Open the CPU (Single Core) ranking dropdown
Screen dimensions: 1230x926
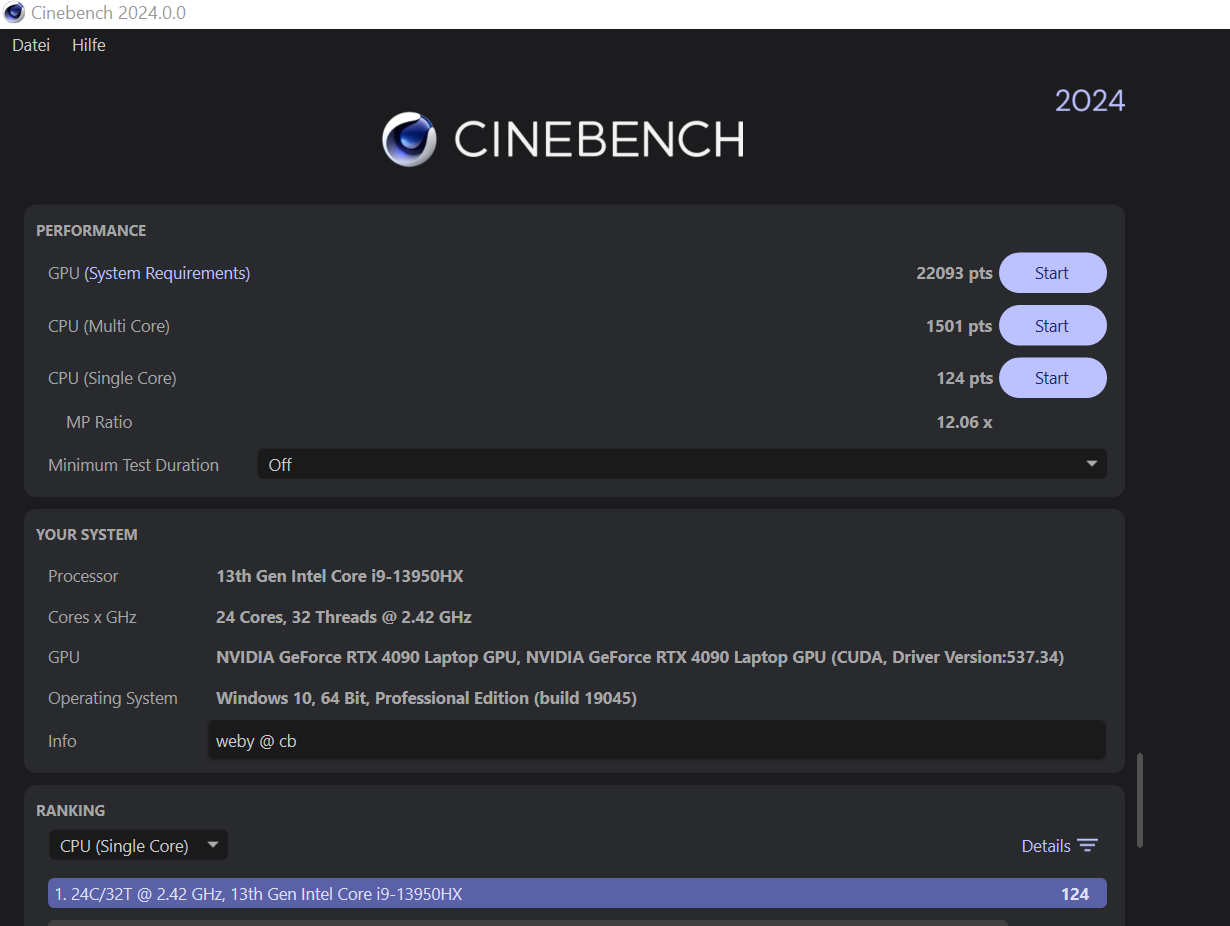coord(138,845)
